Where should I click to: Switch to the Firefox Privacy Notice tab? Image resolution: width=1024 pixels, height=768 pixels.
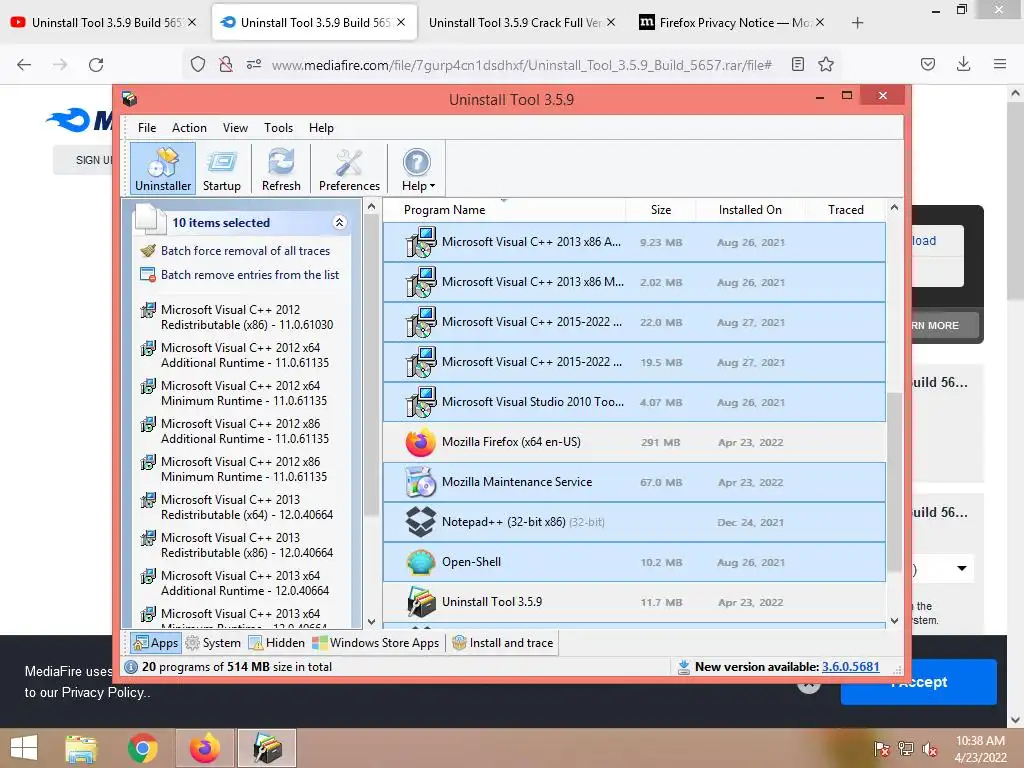pyautogui.click(x=732, y=23)
